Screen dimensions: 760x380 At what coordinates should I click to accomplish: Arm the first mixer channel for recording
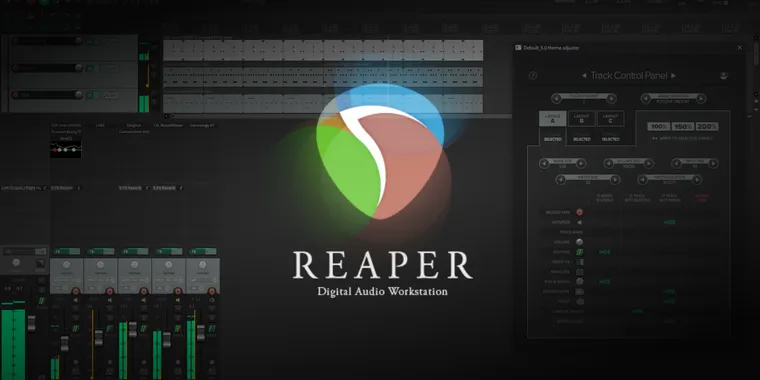[76, 291]
